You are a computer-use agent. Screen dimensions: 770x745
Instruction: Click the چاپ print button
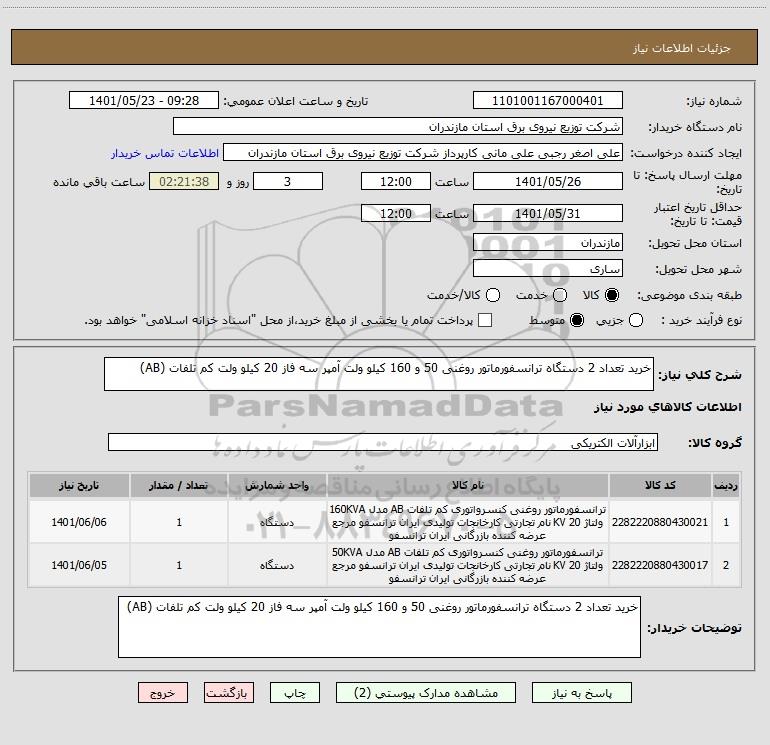tap(295, 692)
